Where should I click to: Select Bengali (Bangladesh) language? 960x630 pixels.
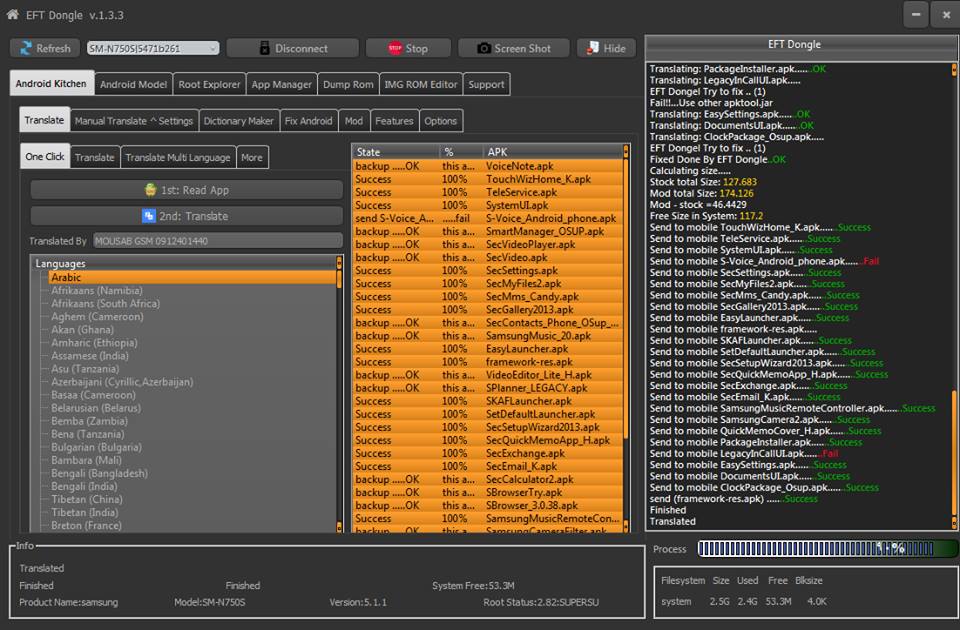99,473
